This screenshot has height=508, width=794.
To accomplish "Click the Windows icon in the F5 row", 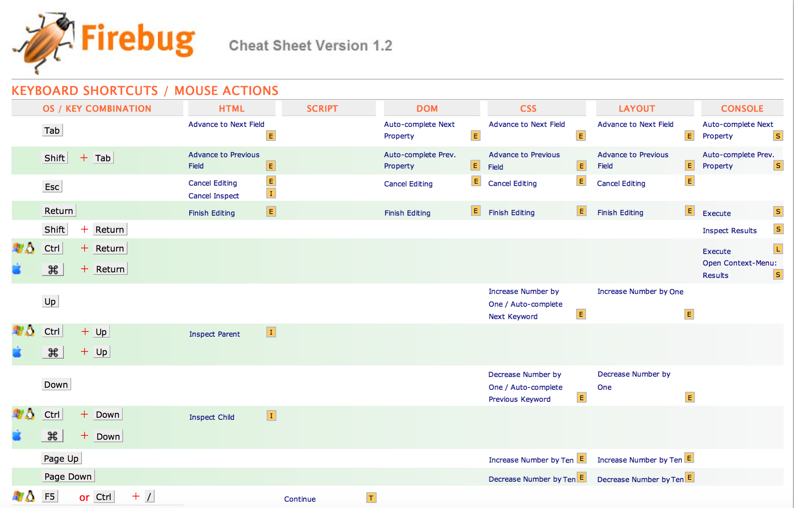I will pyautogui.click(x=18, y=496).
